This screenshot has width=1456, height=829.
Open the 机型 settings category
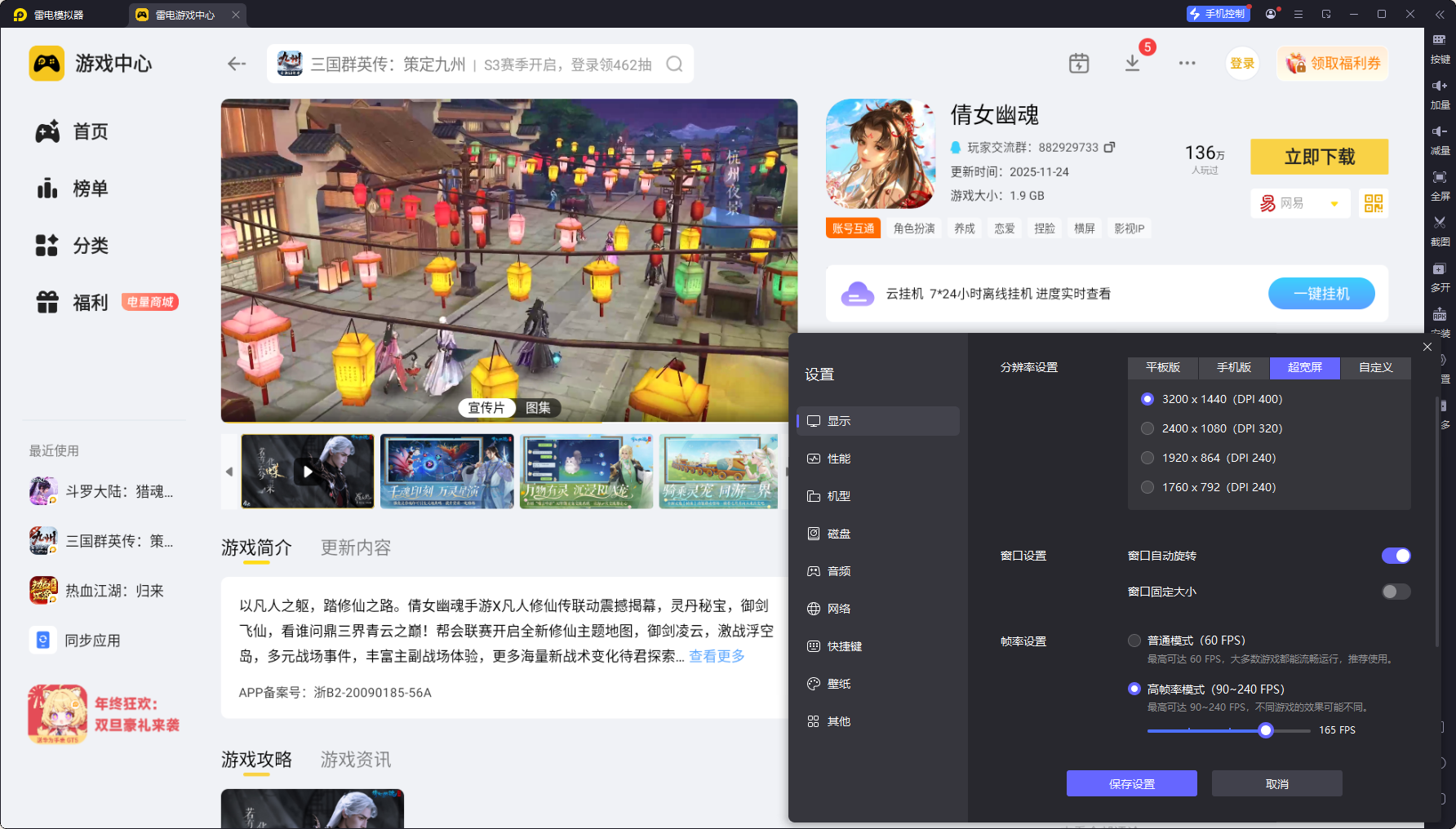pyautogui.click(x=878, y=496)
